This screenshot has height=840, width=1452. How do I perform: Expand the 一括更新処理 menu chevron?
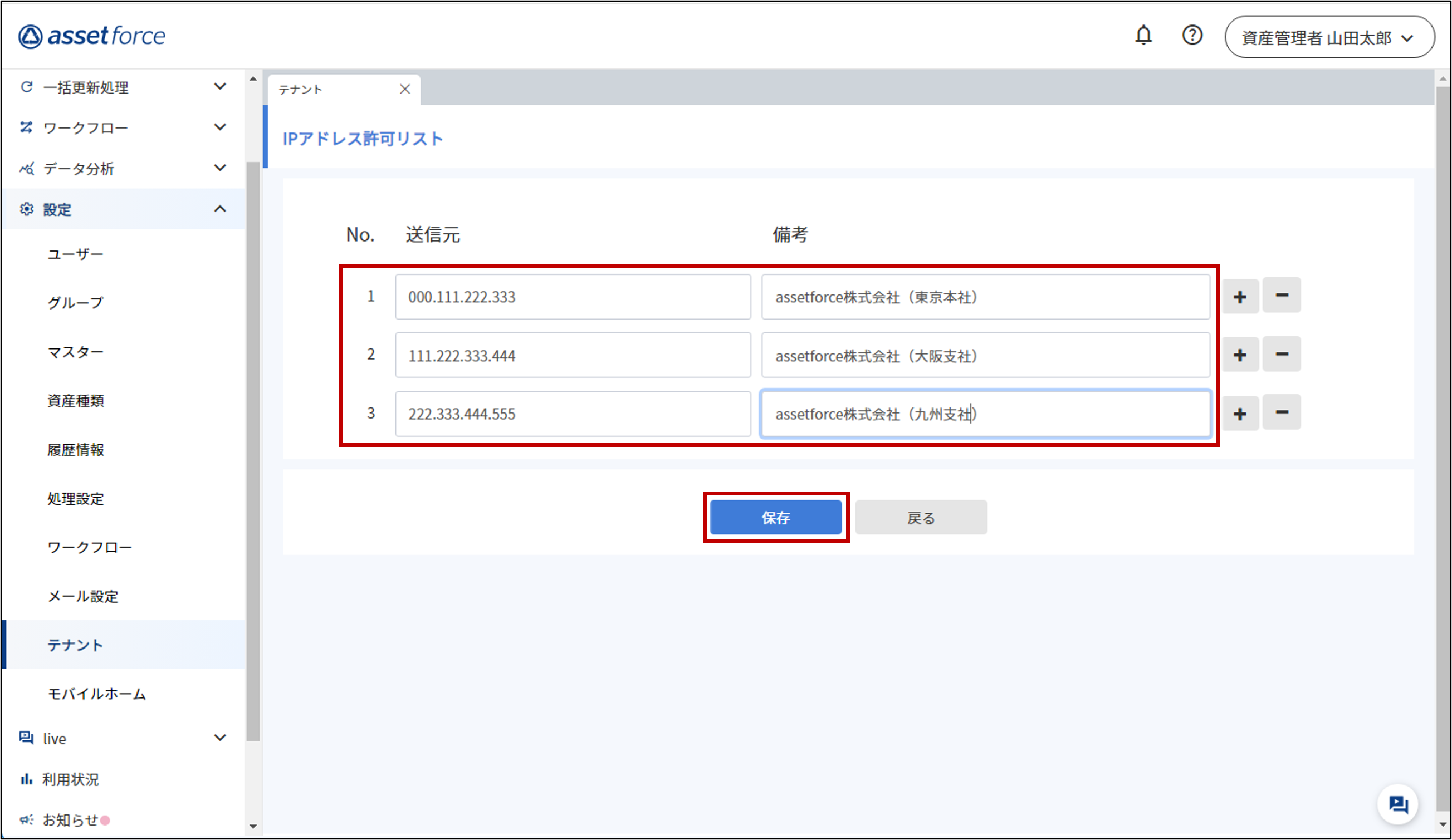coord(220,87)
